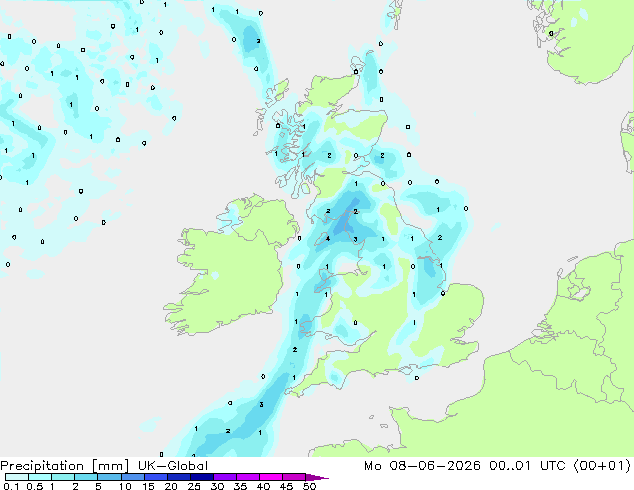Click the "00..01 UTC" time text
The height and width of the screenshot is (490, 634).
click(528, 466)
